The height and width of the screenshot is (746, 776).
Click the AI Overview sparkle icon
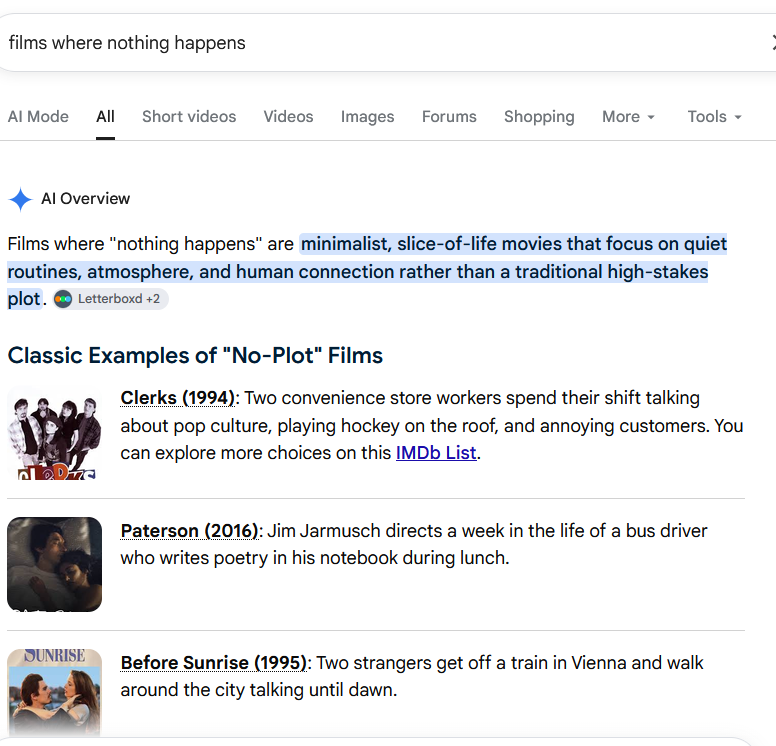coord(20,199)
